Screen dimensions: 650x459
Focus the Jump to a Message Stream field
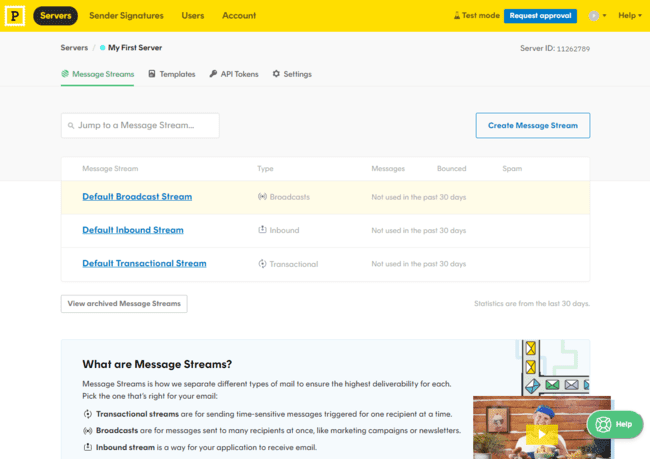[x=140, y=125]
